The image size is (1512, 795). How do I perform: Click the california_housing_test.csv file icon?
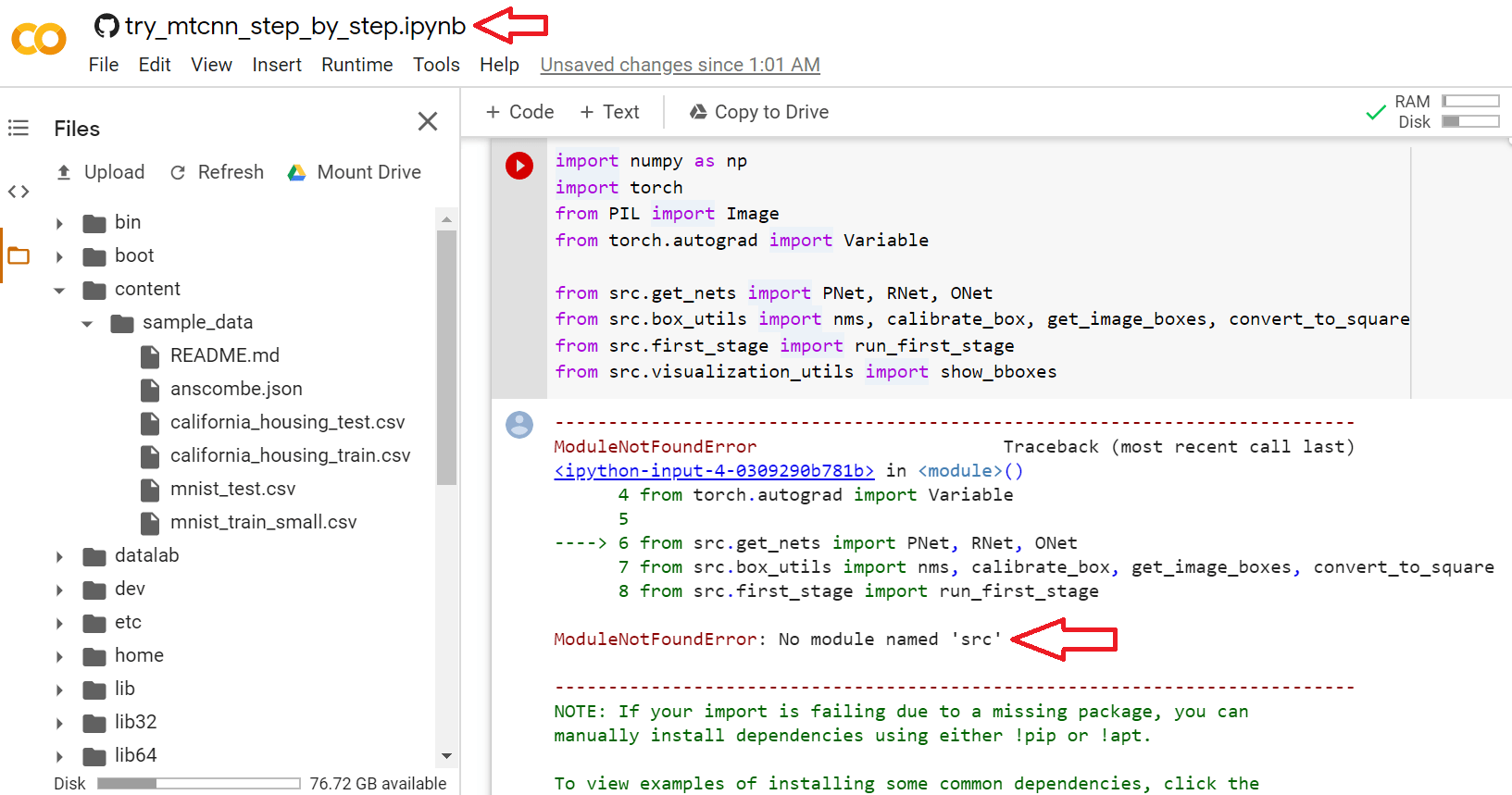click(x=150, y=423)
